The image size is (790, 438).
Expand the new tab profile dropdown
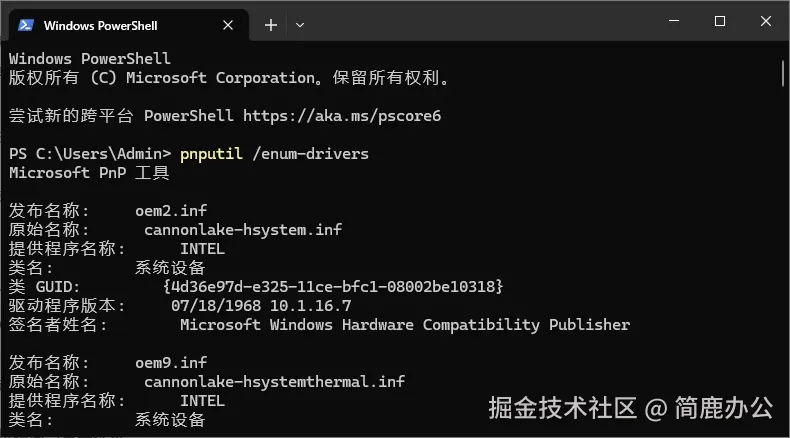click(x=300, y=24)
